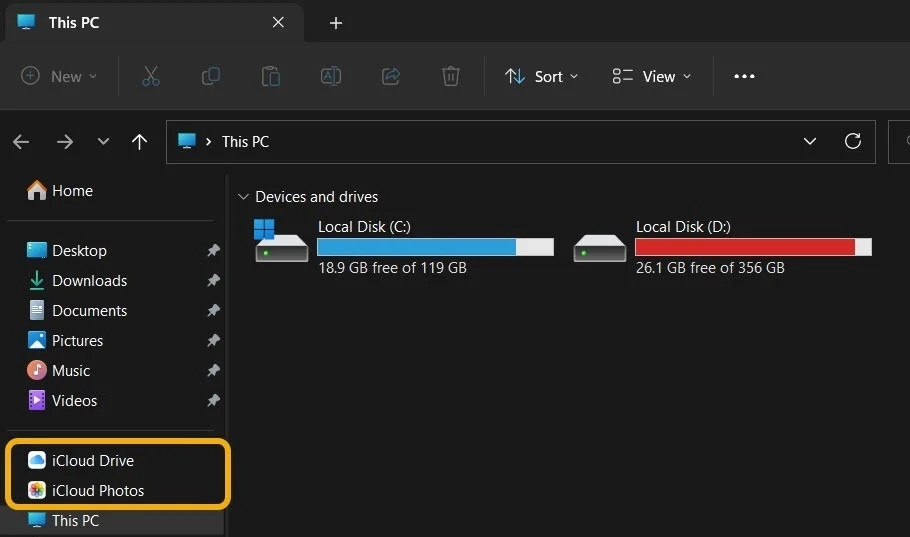Go up one folder level
Viewport: 910px width, 537px height.
pyautogui.click(x=139, y=142)
